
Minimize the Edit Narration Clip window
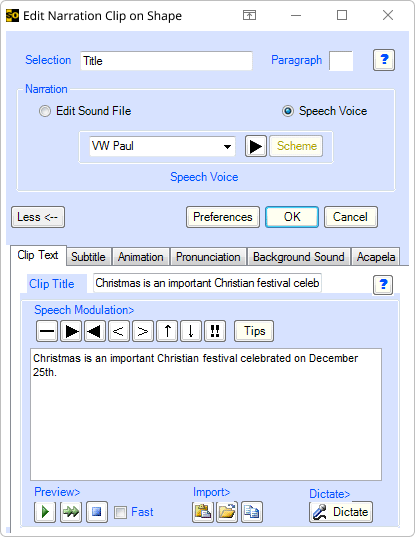pyautogui.click(x=296, y=15)
